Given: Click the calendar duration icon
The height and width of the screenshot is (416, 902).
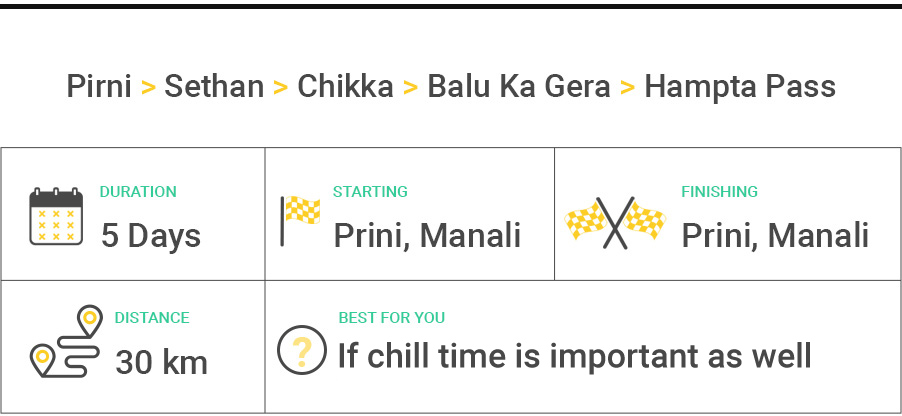Looking at the screenshot, I should [x=56, y=216].
